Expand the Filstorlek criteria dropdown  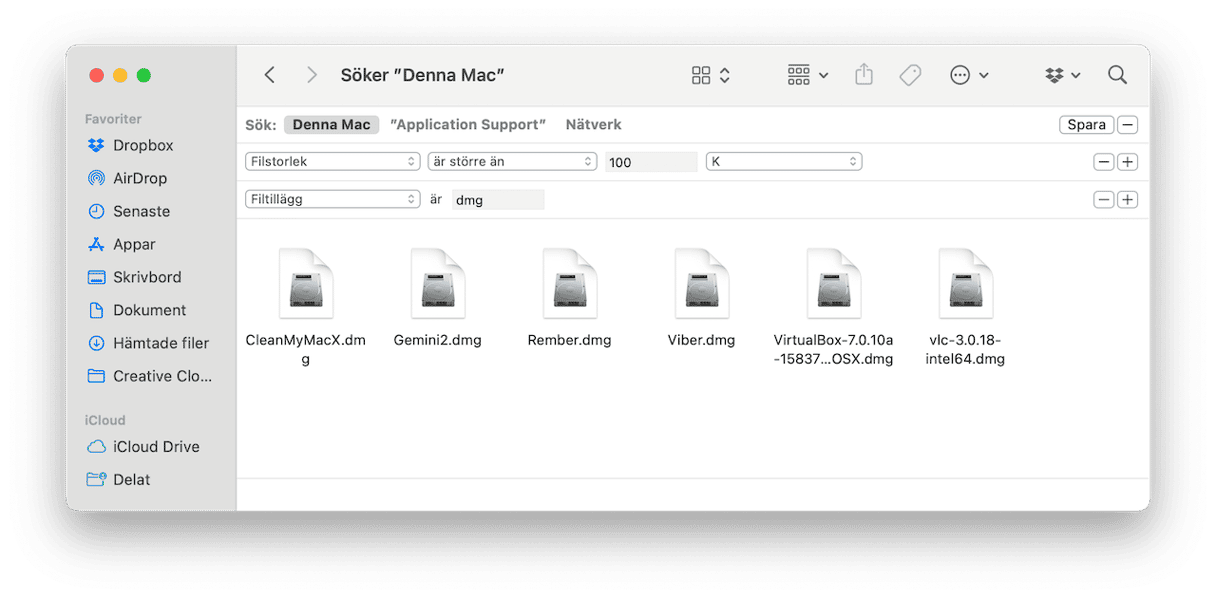point(332,162)
